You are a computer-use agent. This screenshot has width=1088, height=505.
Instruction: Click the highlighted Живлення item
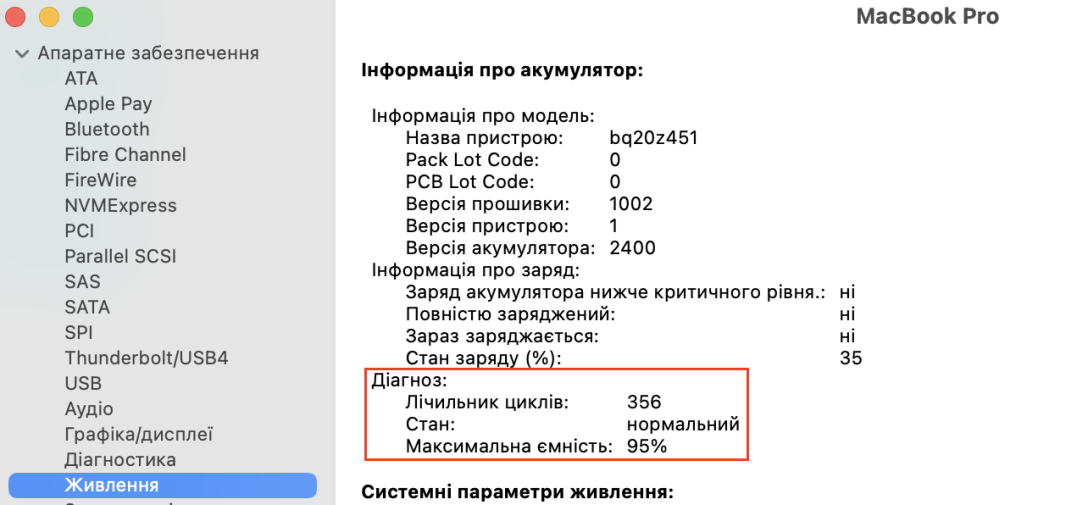click(x=111, y=486)
